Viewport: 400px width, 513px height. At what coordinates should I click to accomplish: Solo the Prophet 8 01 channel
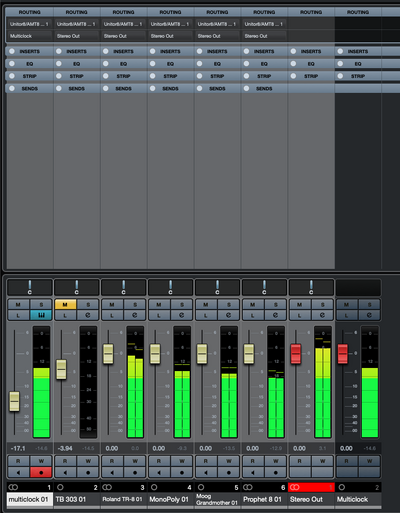click(276, 305)
